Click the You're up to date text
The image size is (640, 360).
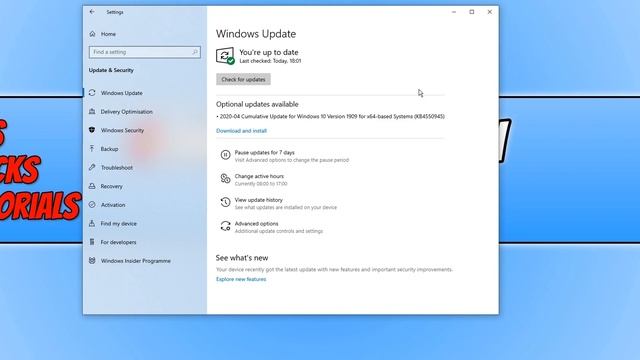pyautogui.click(x=269, y=52)
